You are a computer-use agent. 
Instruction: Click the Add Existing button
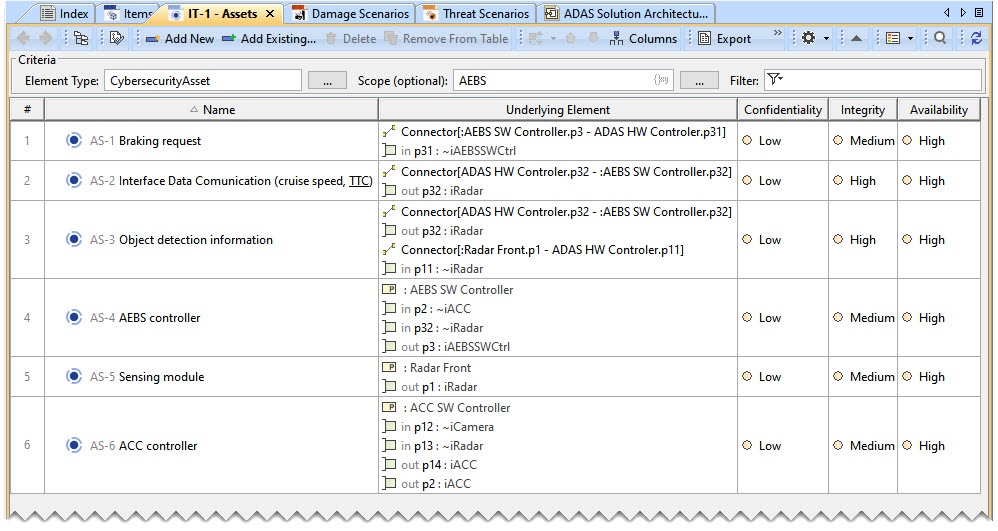click(x=269, y=39)
